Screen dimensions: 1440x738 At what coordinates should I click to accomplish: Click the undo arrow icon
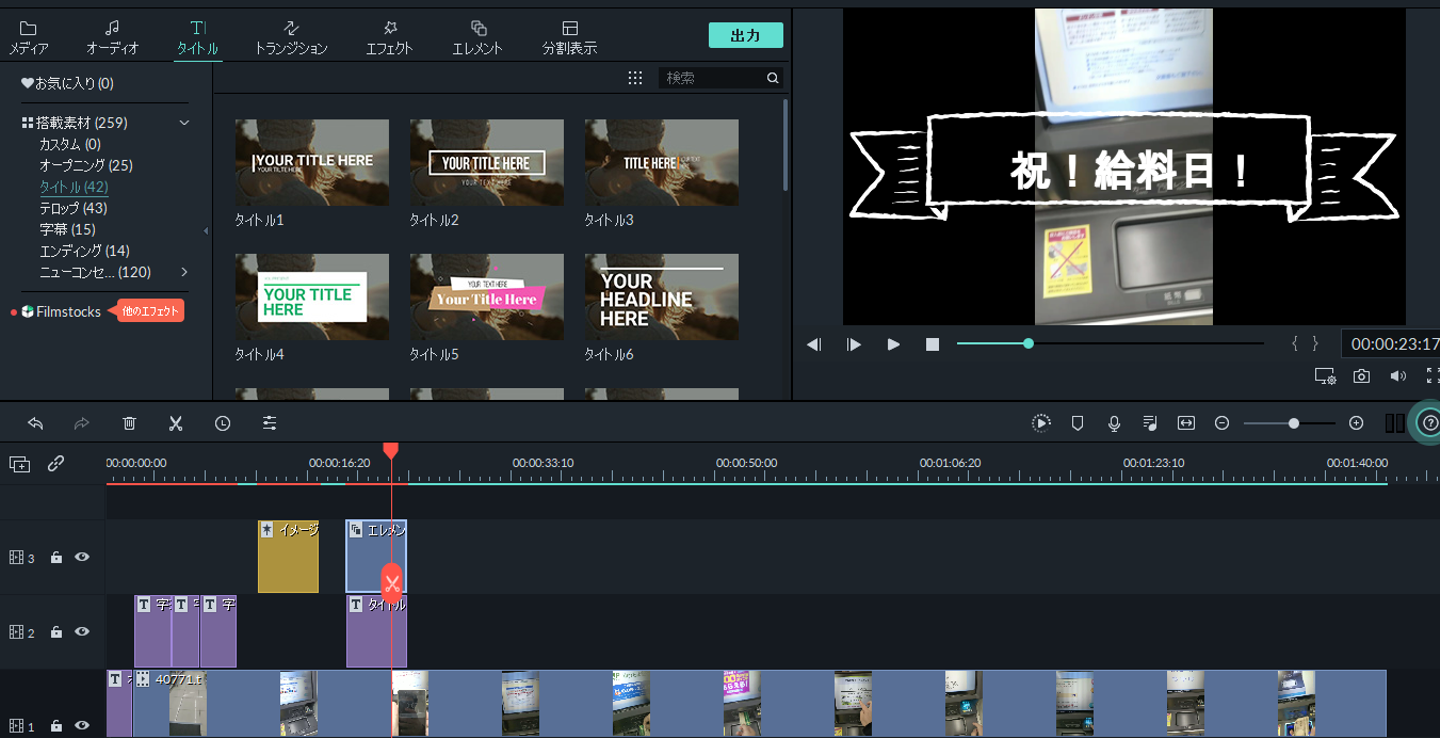pos(35,423)
